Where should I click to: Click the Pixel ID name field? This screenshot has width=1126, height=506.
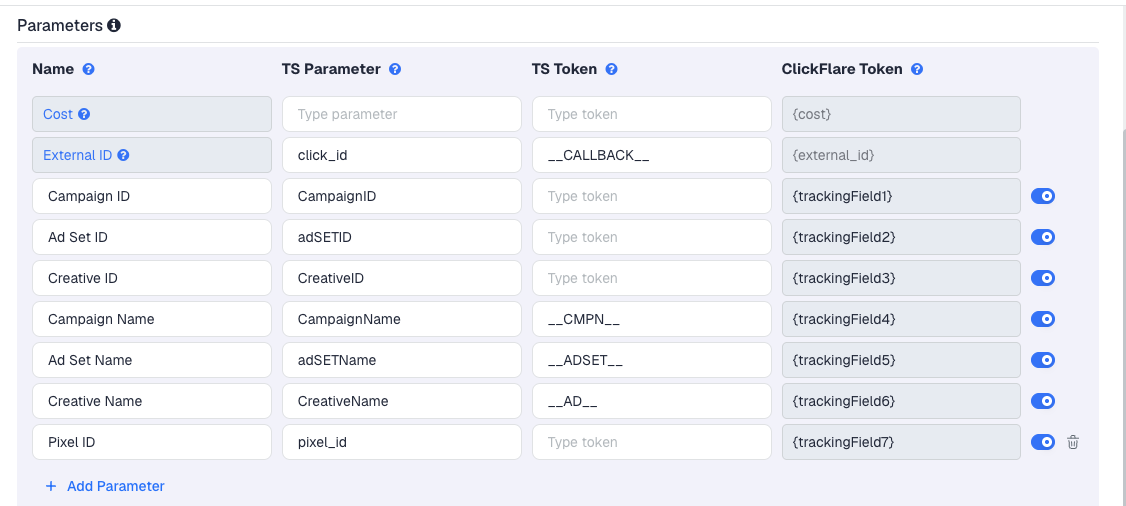click(x=152, y=442)
